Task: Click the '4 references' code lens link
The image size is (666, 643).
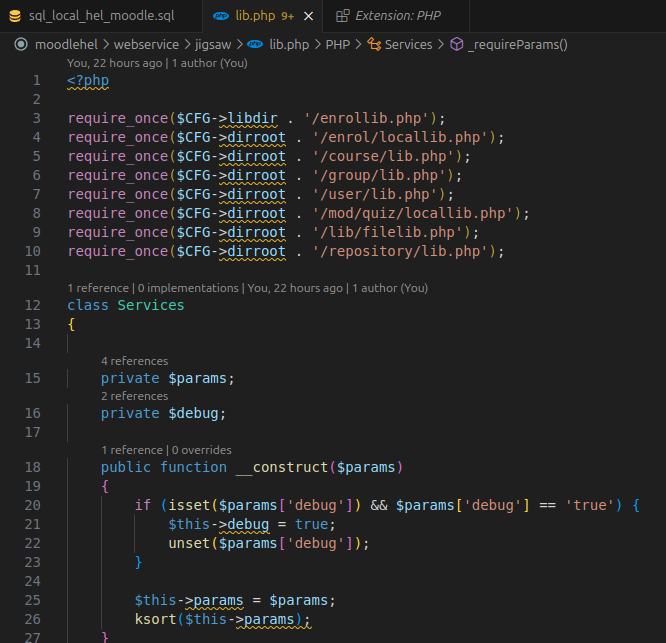Action: pos(134,361)
